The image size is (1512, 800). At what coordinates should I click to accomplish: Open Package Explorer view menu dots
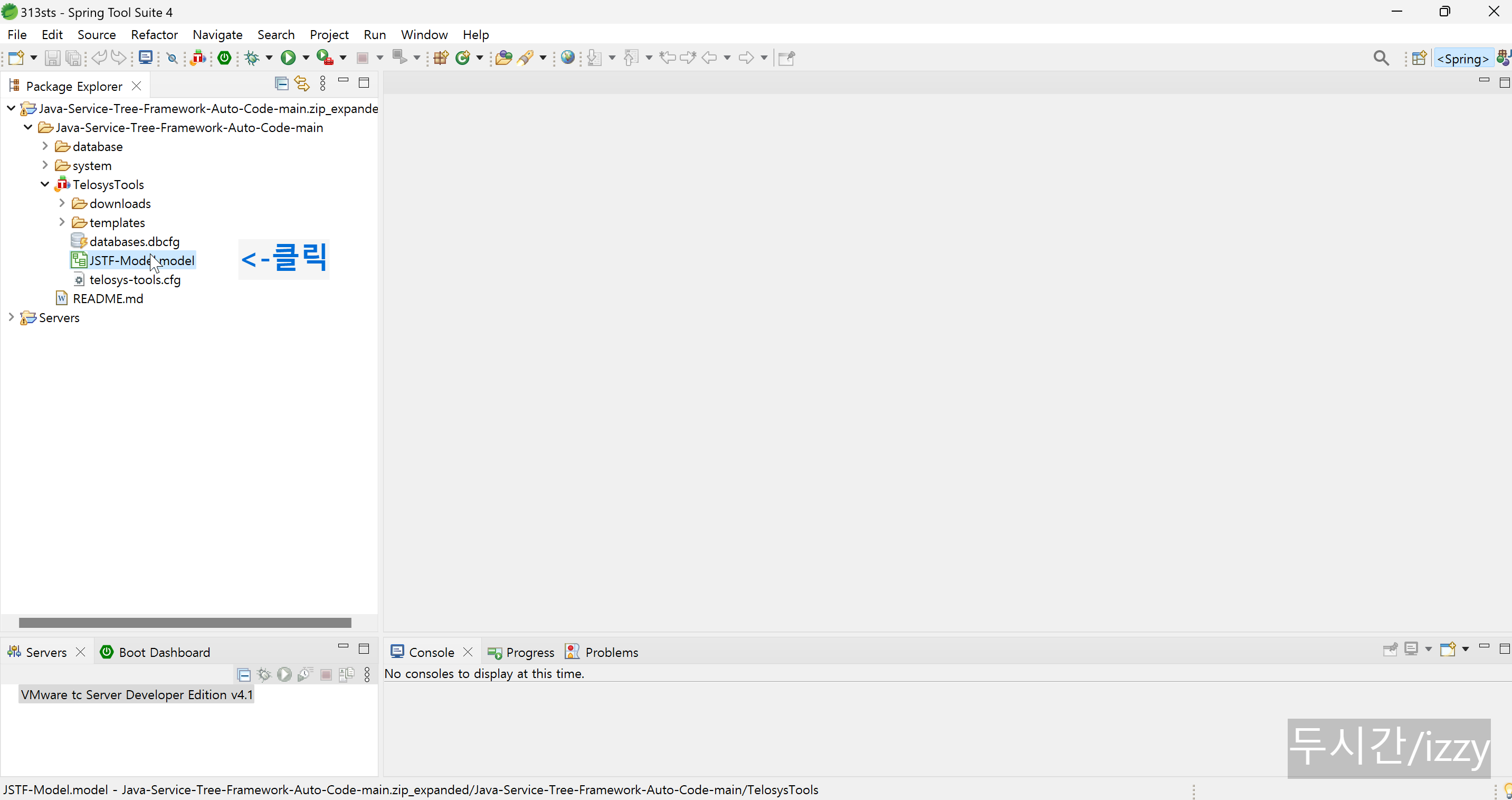[323, 83]
